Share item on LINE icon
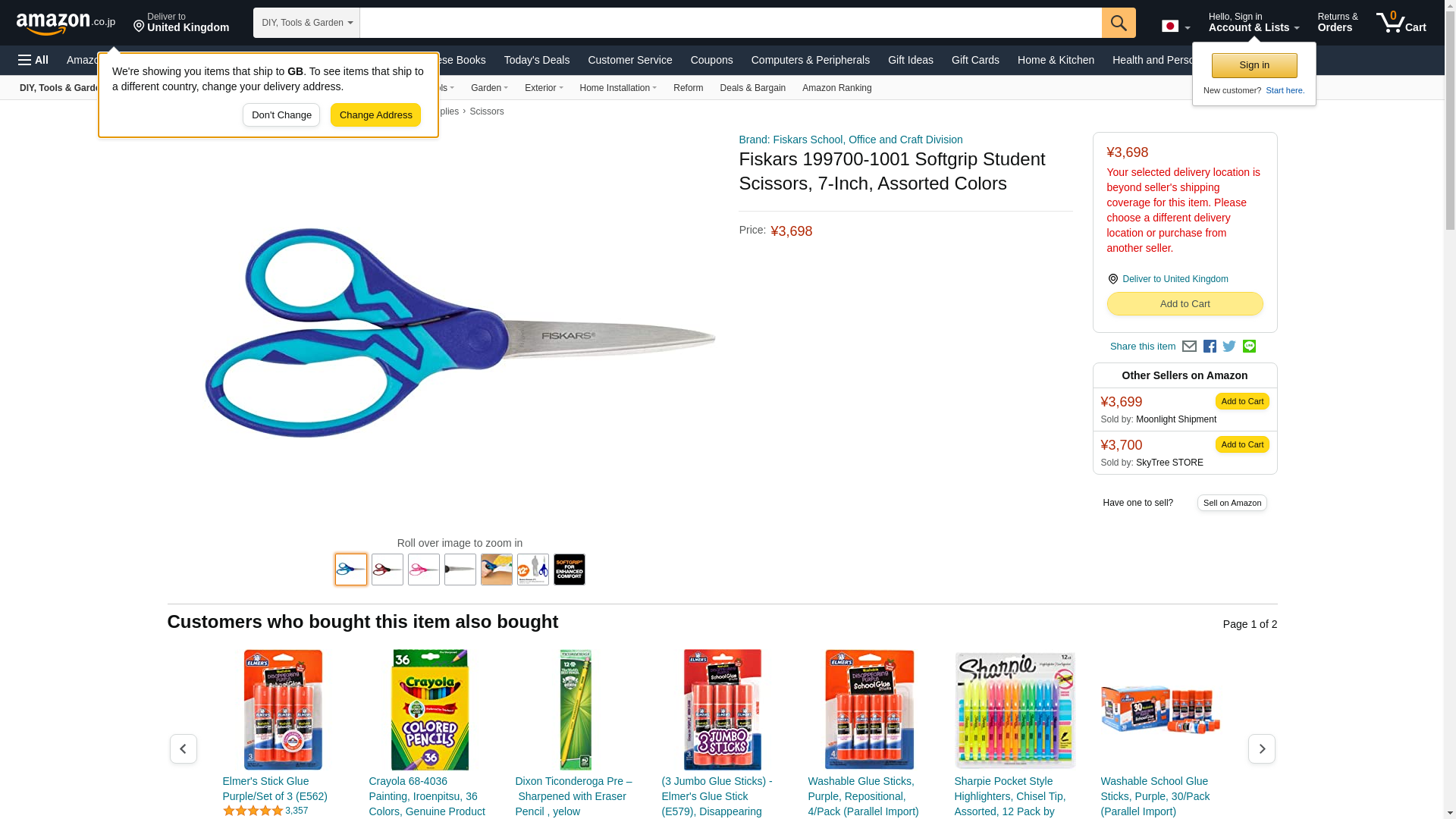The width and height of the screenshot is (1456, 819). pyautogui.click(x=1249, y=347)
